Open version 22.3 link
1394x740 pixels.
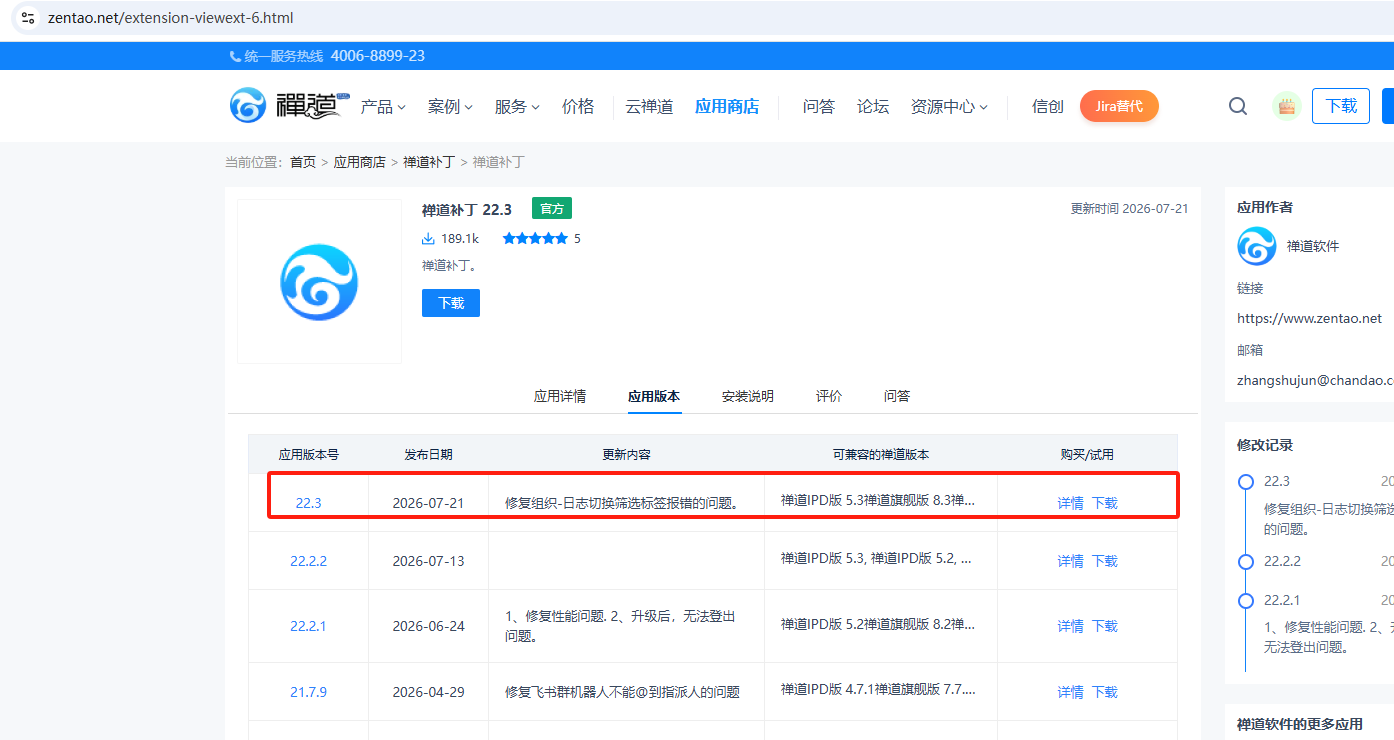point(308,503)
